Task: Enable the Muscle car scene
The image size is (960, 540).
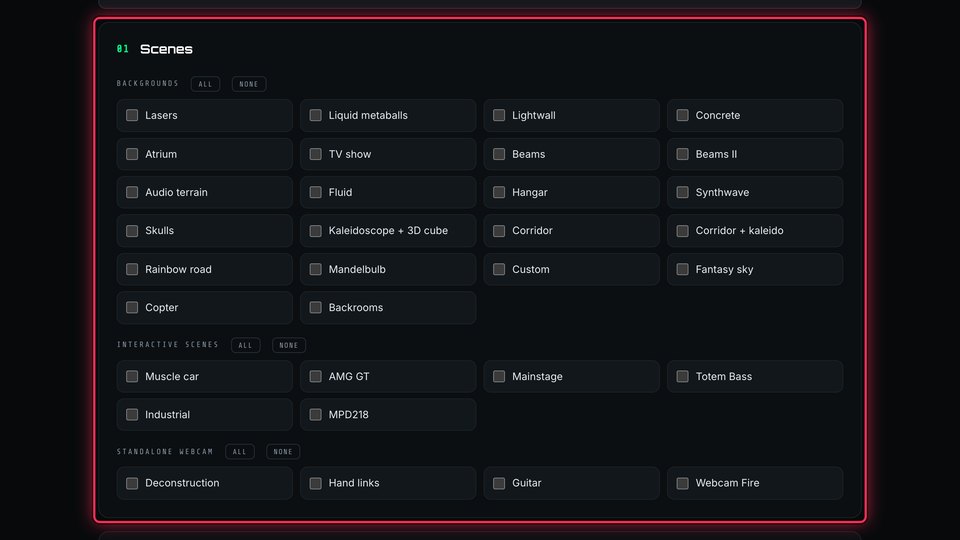Action: (x=132, y=377)
